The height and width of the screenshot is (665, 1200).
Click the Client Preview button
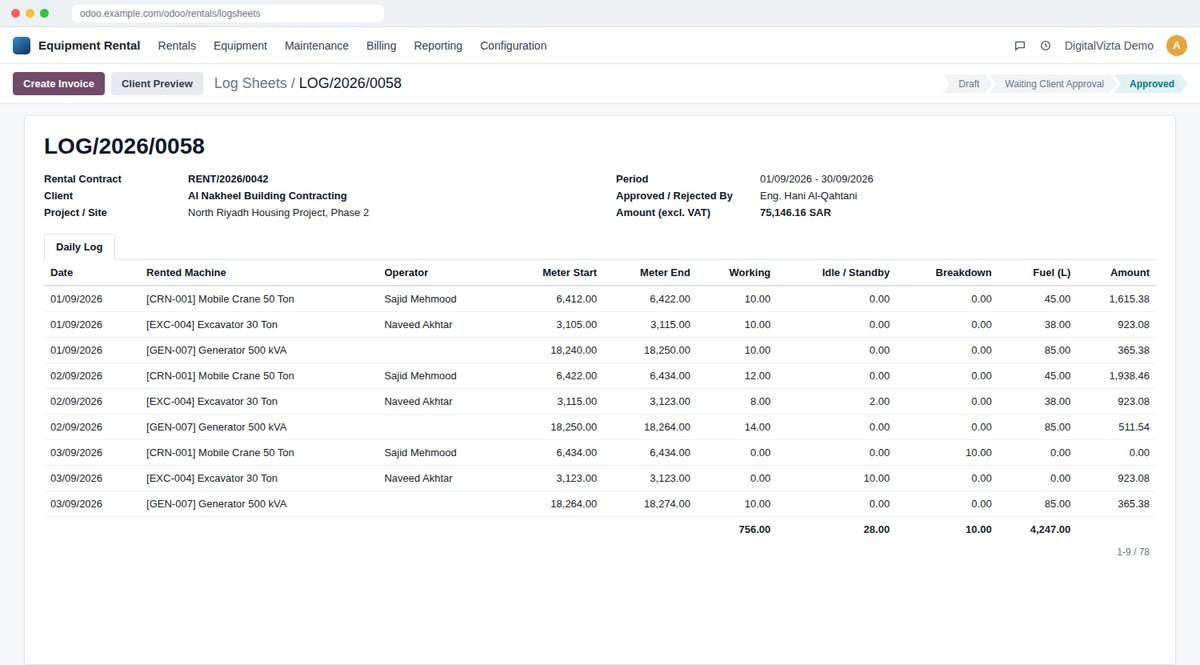157,84
